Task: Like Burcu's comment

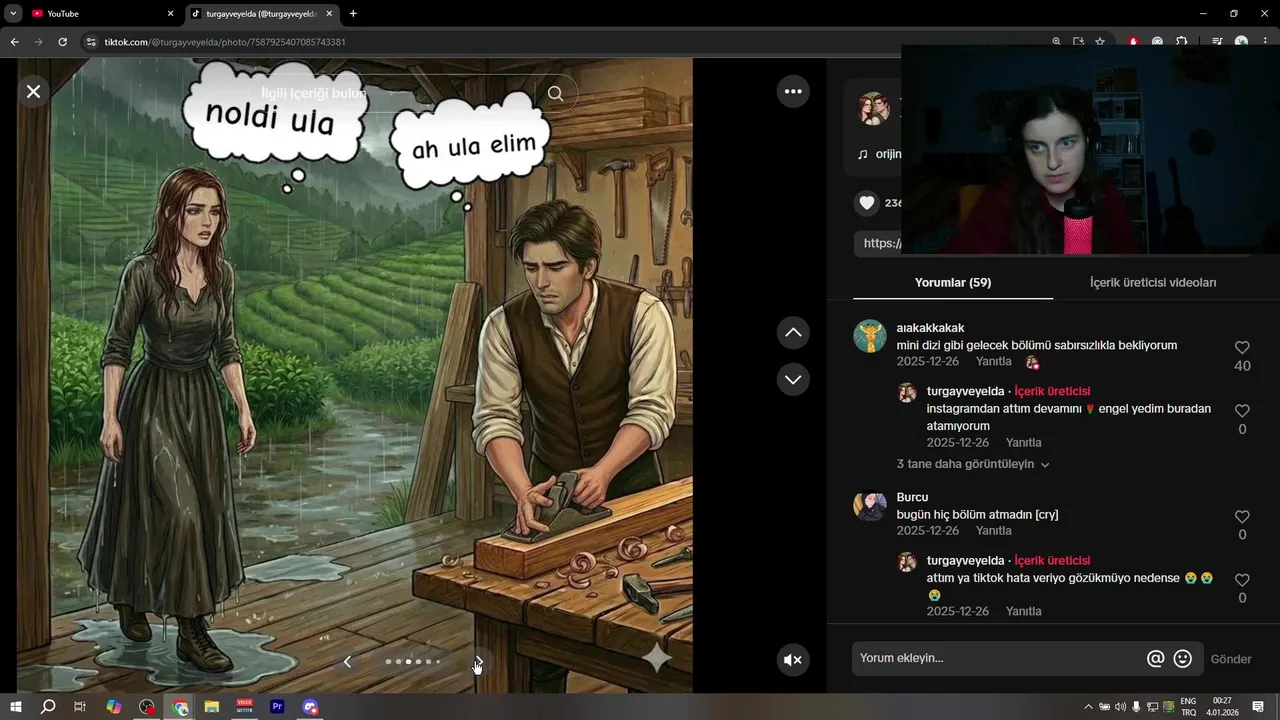Action: pyautogui.click(x=1242, y=517)
